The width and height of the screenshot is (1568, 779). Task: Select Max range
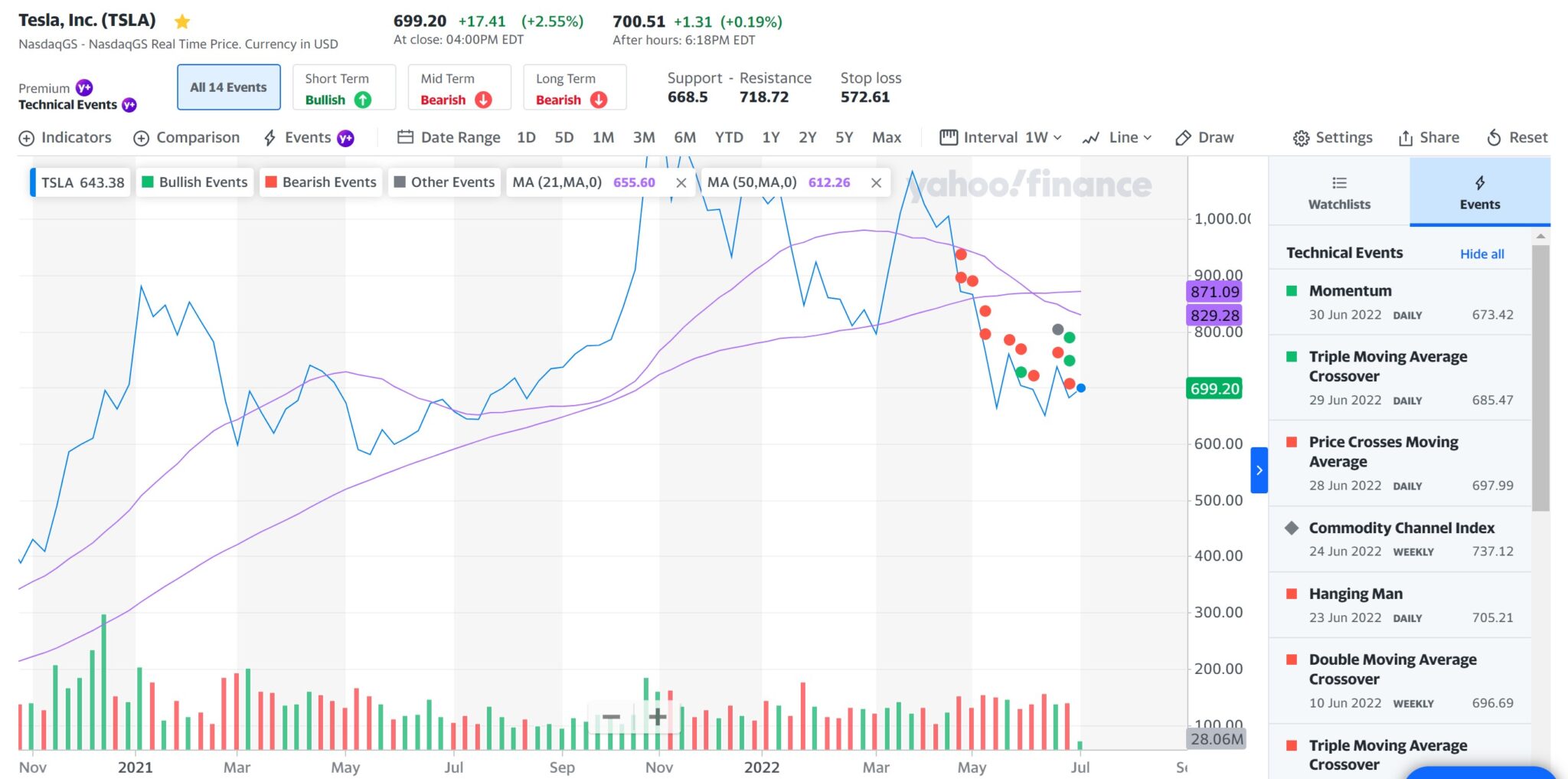click(887, 138)
